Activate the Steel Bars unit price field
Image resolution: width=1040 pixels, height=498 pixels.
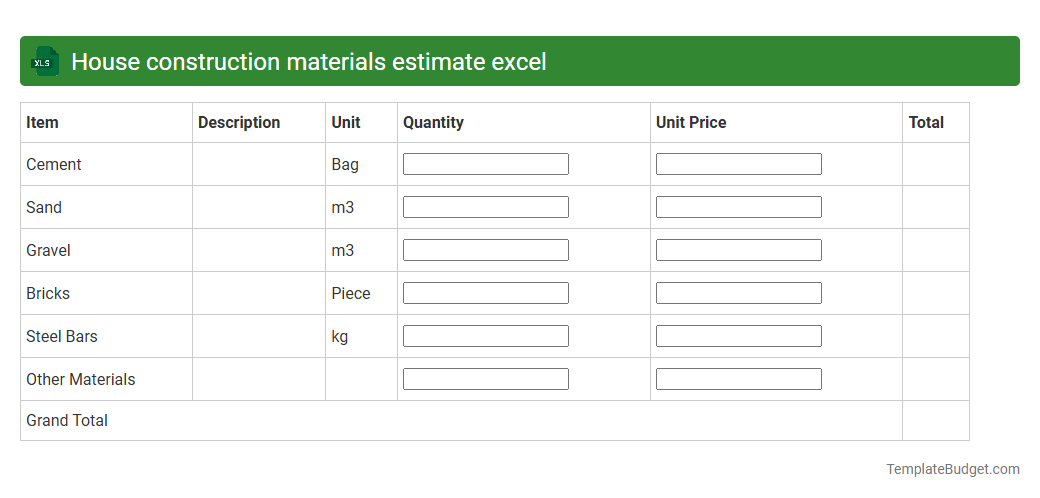(x=738, y=336)
